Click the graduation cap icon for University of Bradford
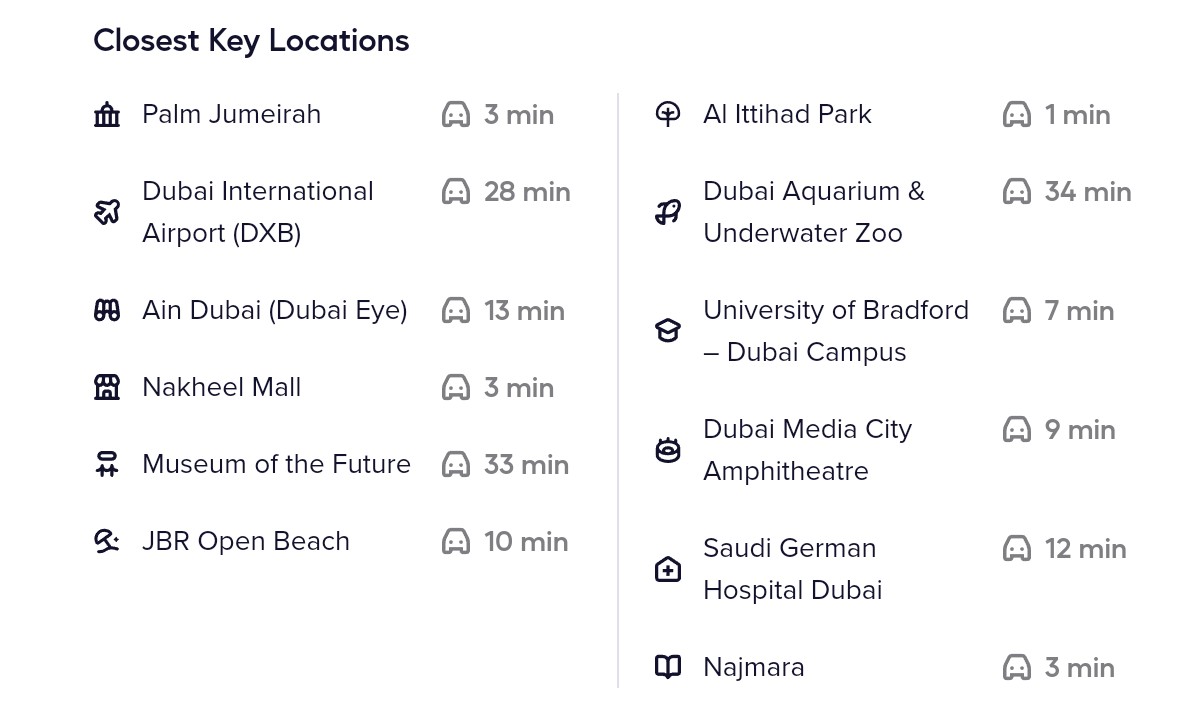Image resolution: width=1191 pixels, height=726 pixels. click(x=668, y=331)
